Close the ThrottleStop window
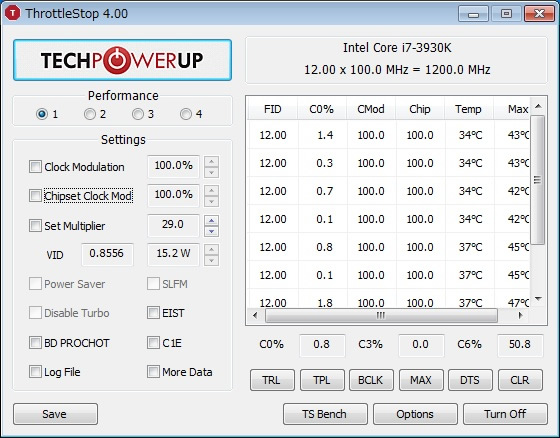This screenshot has height=438, width=560. [x=539, y=14]
